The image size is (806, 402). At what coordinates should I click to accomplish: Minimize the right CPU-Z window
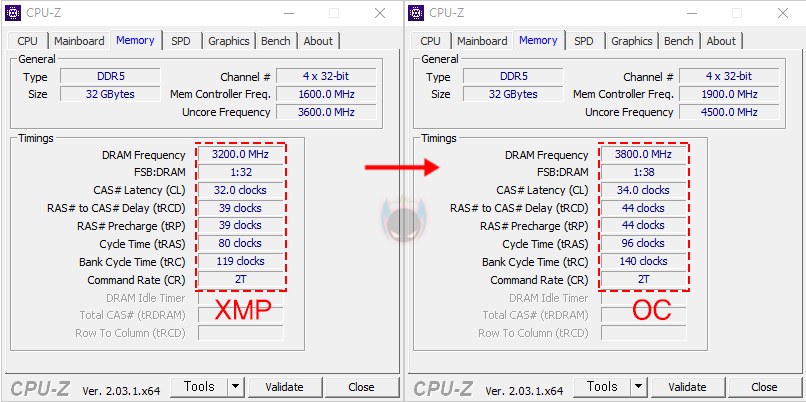click(x=691, y=13)
